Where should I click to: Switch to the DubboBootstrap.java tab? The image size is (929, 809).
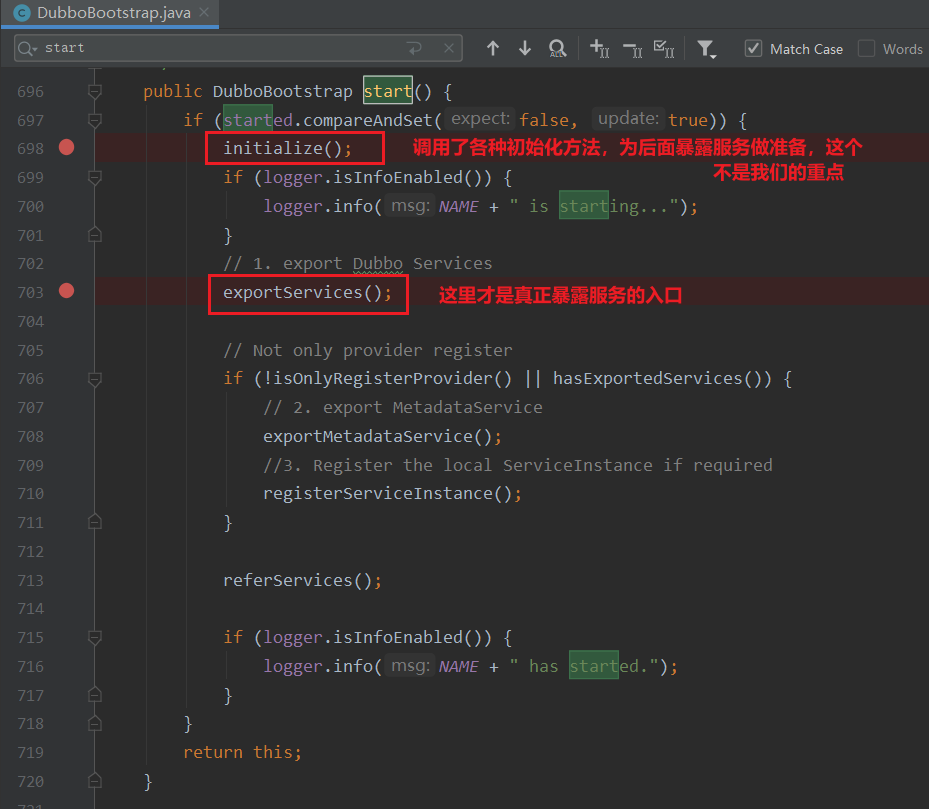pyautogui.click(x=110, y=13)
